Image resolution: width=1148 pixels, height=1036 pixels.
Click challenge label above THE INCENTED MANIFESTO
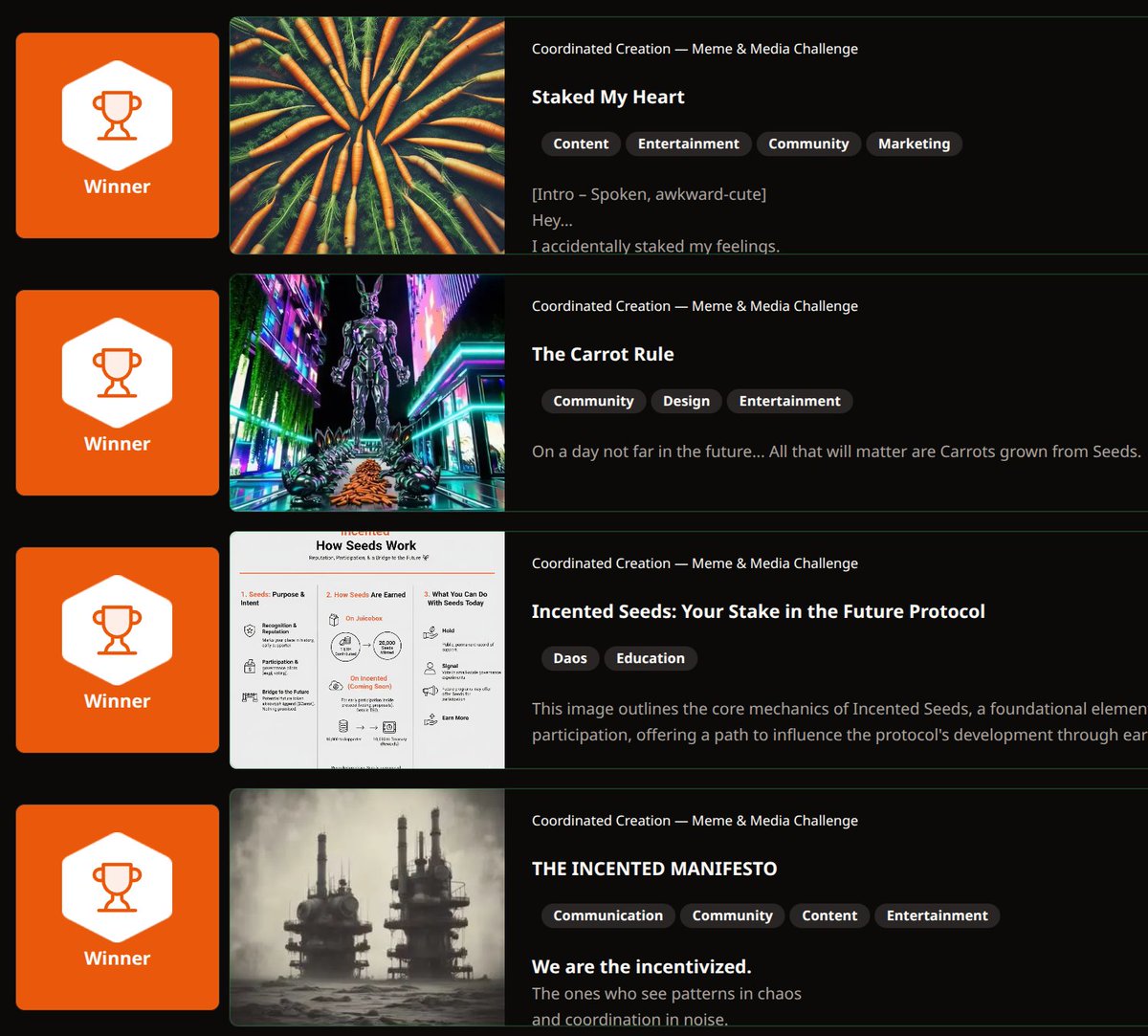point(695,821)
